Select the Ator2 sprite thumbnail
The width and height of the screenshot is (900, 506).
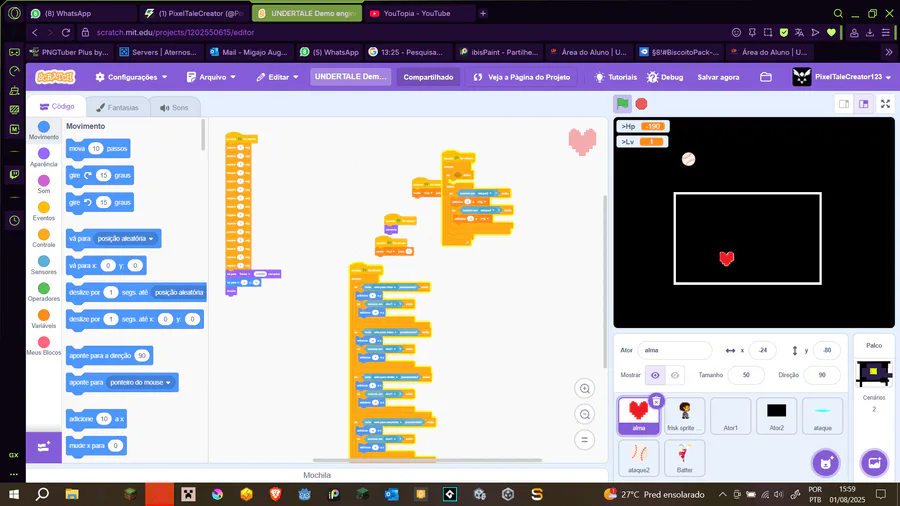point(777,415)
